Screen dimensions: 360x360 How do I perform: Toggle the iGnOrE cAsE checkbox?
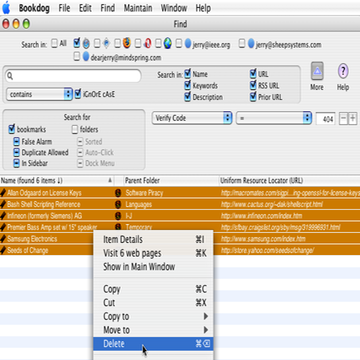(x=78, y=93)
